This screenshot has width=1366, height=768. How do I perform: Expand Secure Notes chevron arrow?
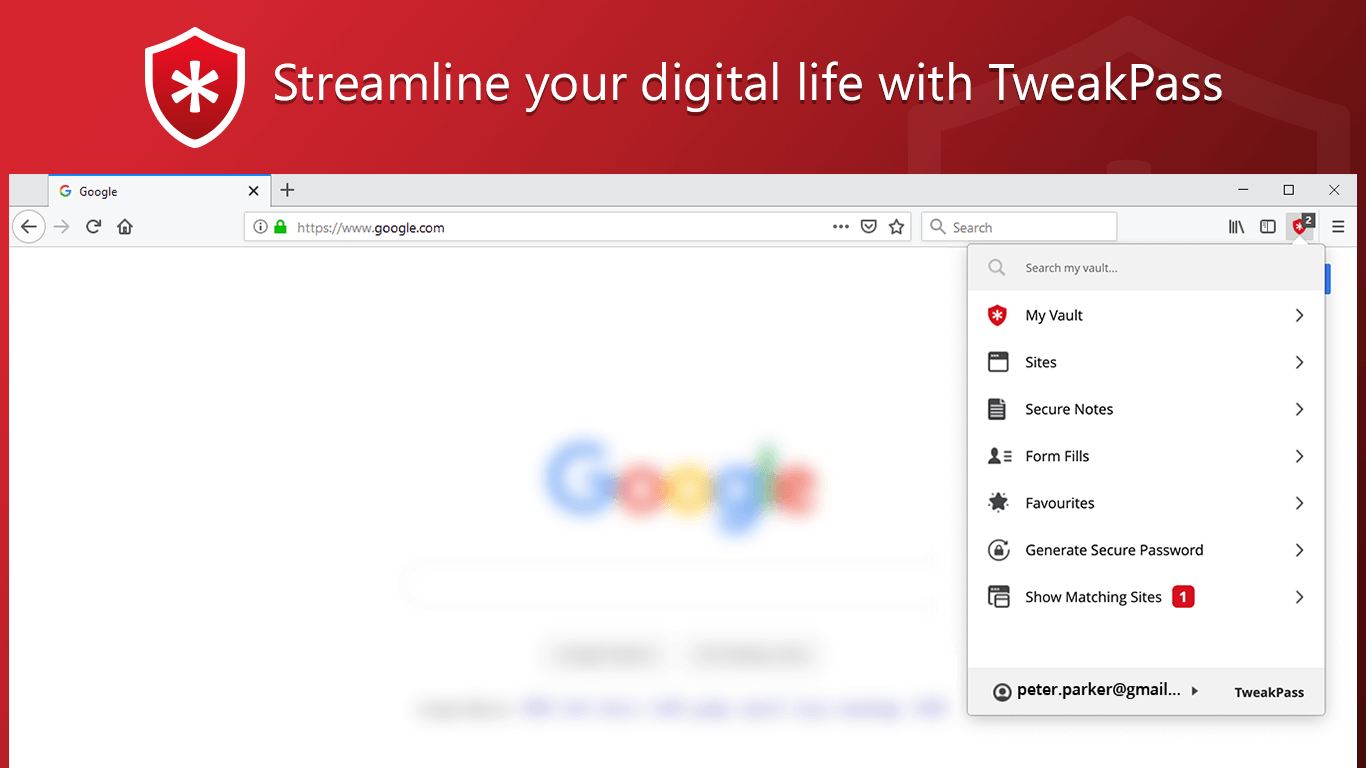(x=1299, y=409)
